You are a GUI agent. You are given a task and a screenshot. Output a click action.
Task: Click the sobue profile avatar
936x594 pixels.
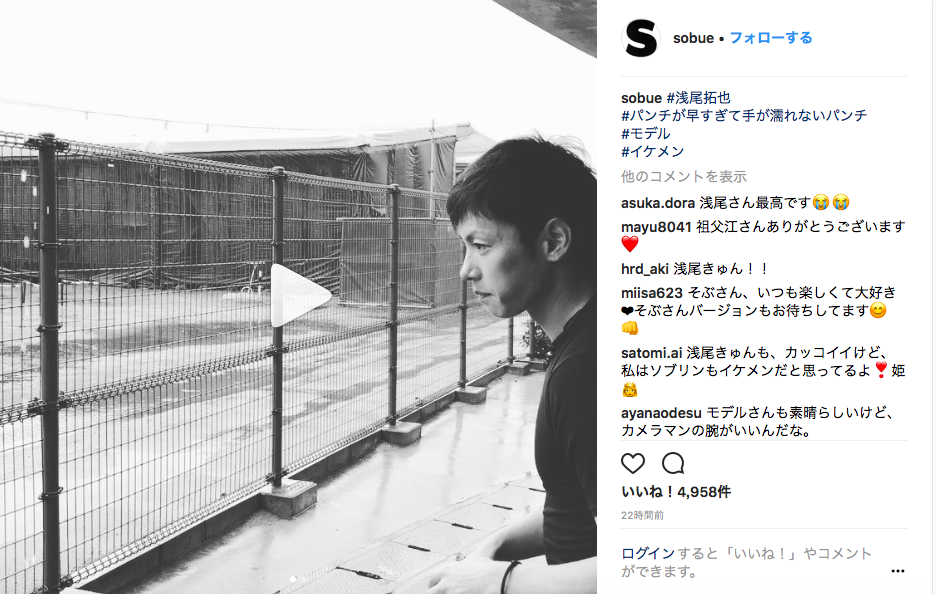tap(641, 38)
